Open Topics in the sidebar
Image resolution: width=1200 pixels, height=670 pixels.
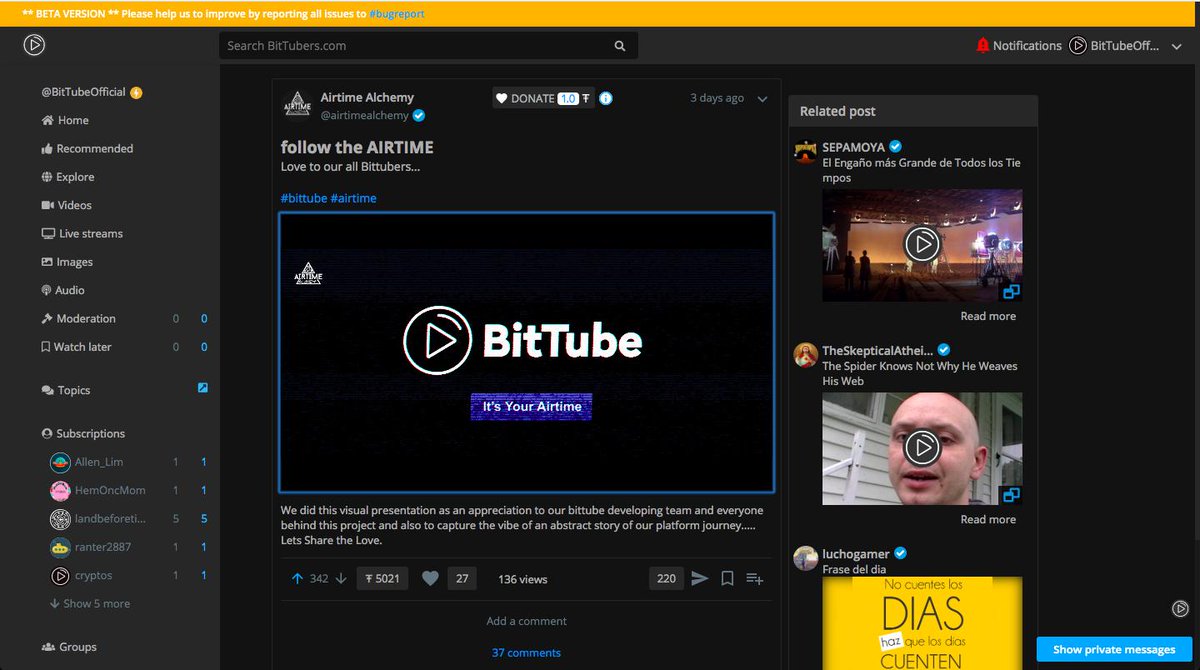66,390
